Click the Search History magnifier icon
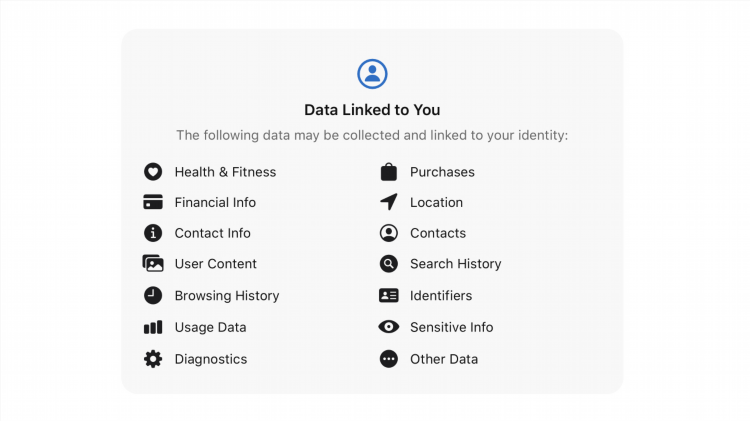 pos(389,264)
